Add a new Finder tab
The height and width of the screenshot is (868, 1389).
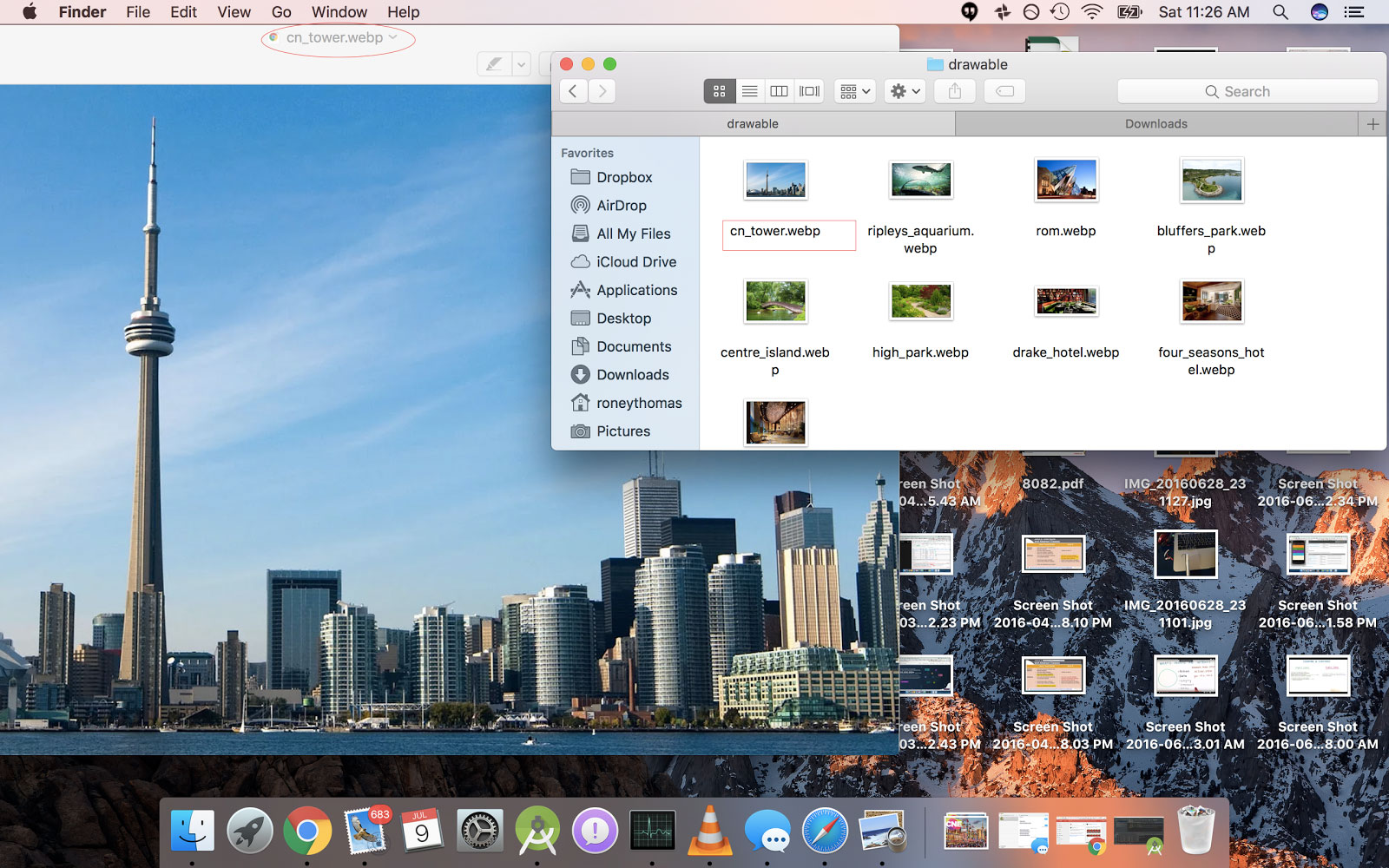[x=1373, y=124]
